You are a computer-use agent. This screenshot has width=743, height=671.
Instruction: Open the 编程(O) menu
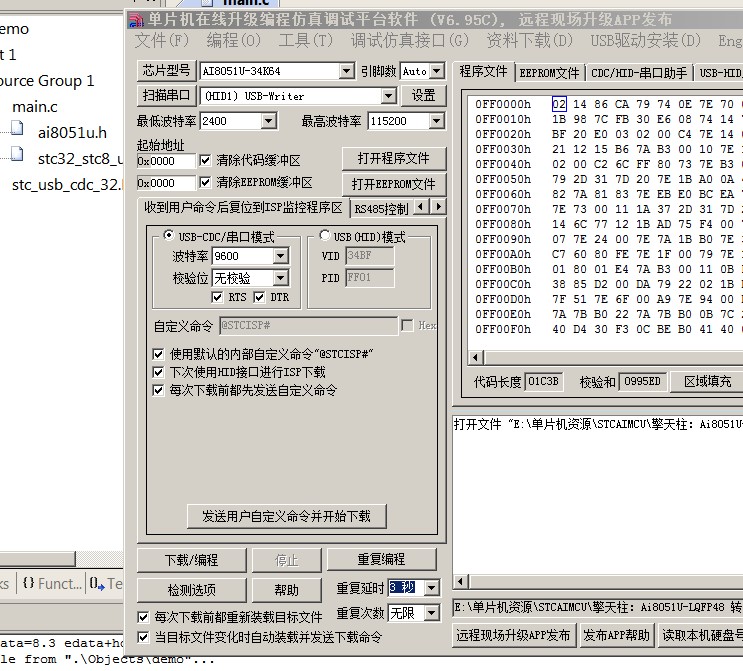pyautogui.click(x=234, y=41)
